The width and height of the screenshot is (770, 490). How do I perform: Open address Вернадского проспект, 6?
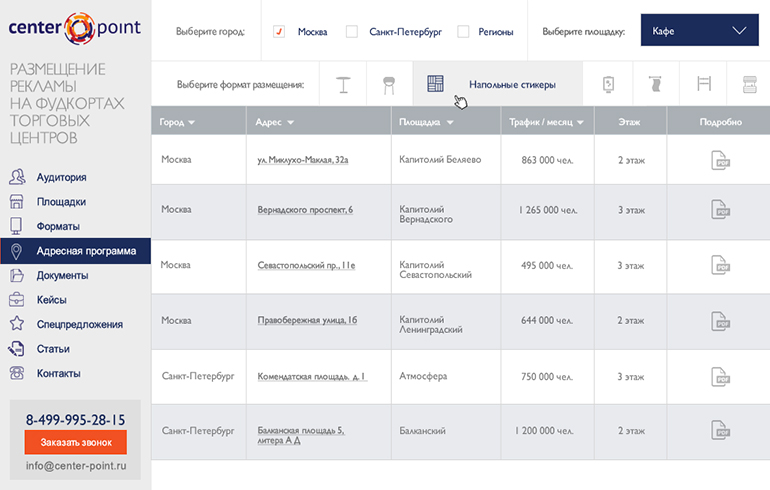pyautogui.click(x=305, y=210)
